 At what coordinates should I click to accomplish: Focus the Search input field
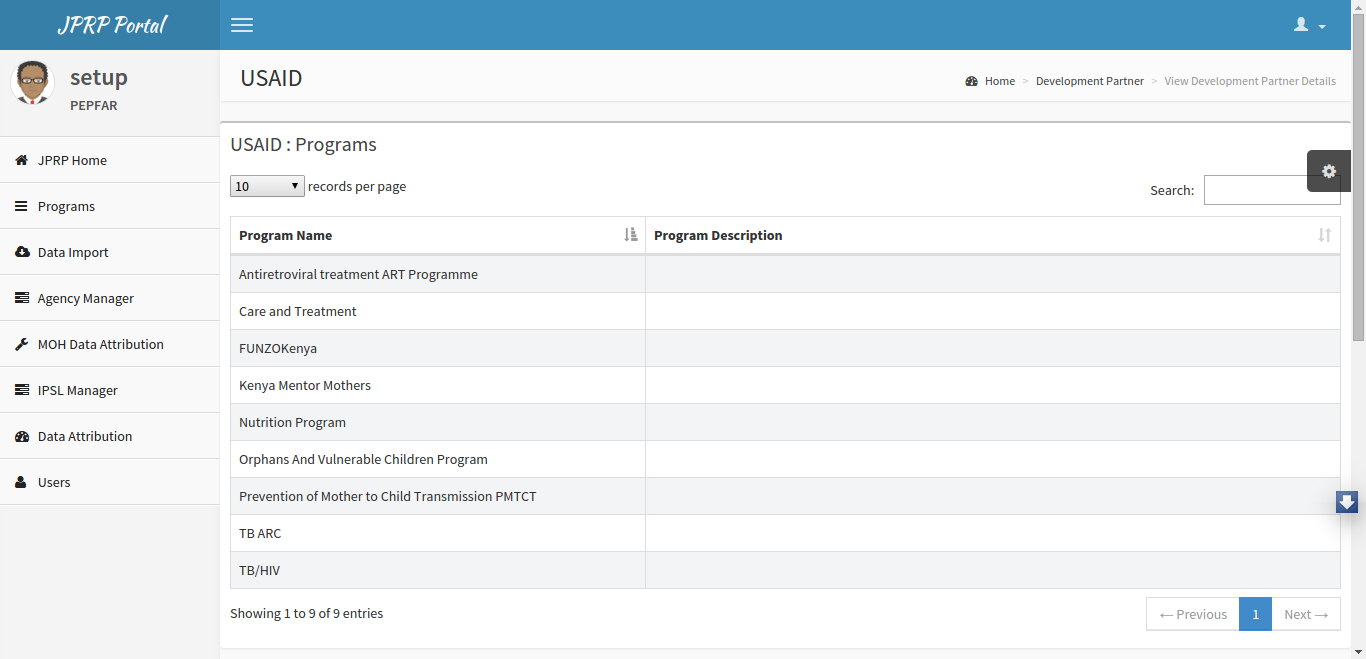(1272, 190)
